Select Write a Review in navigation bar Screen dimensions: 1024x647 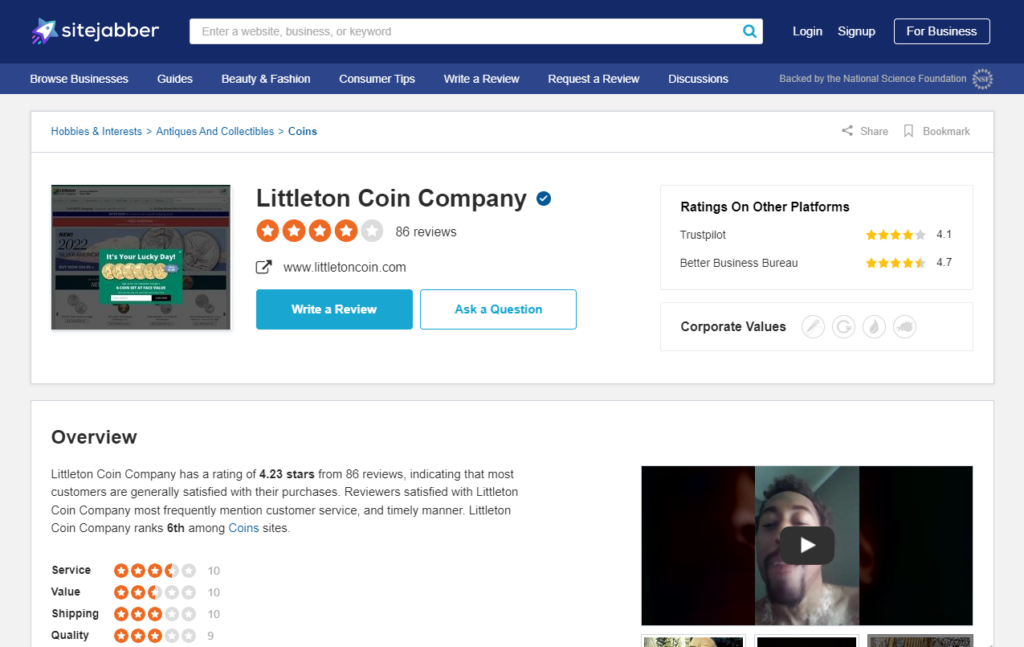pos(481,79)
